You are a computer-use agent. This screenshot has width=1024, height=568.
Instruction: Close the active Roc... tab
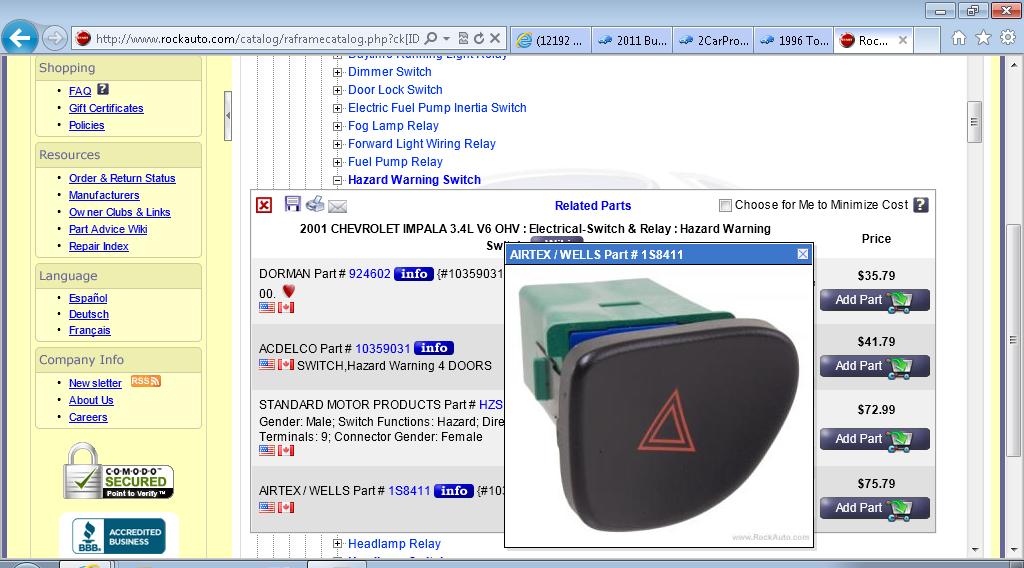point(903,40)
